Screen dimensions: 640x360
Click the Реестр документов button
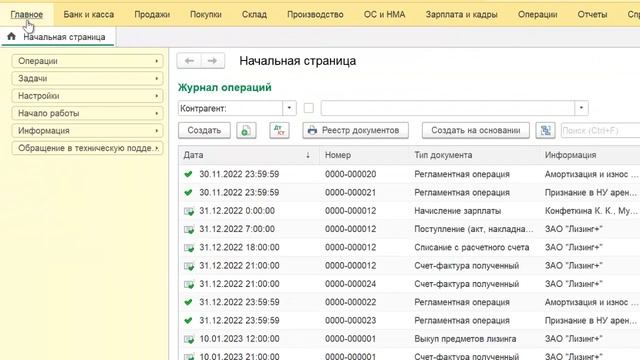pos(356,131)
